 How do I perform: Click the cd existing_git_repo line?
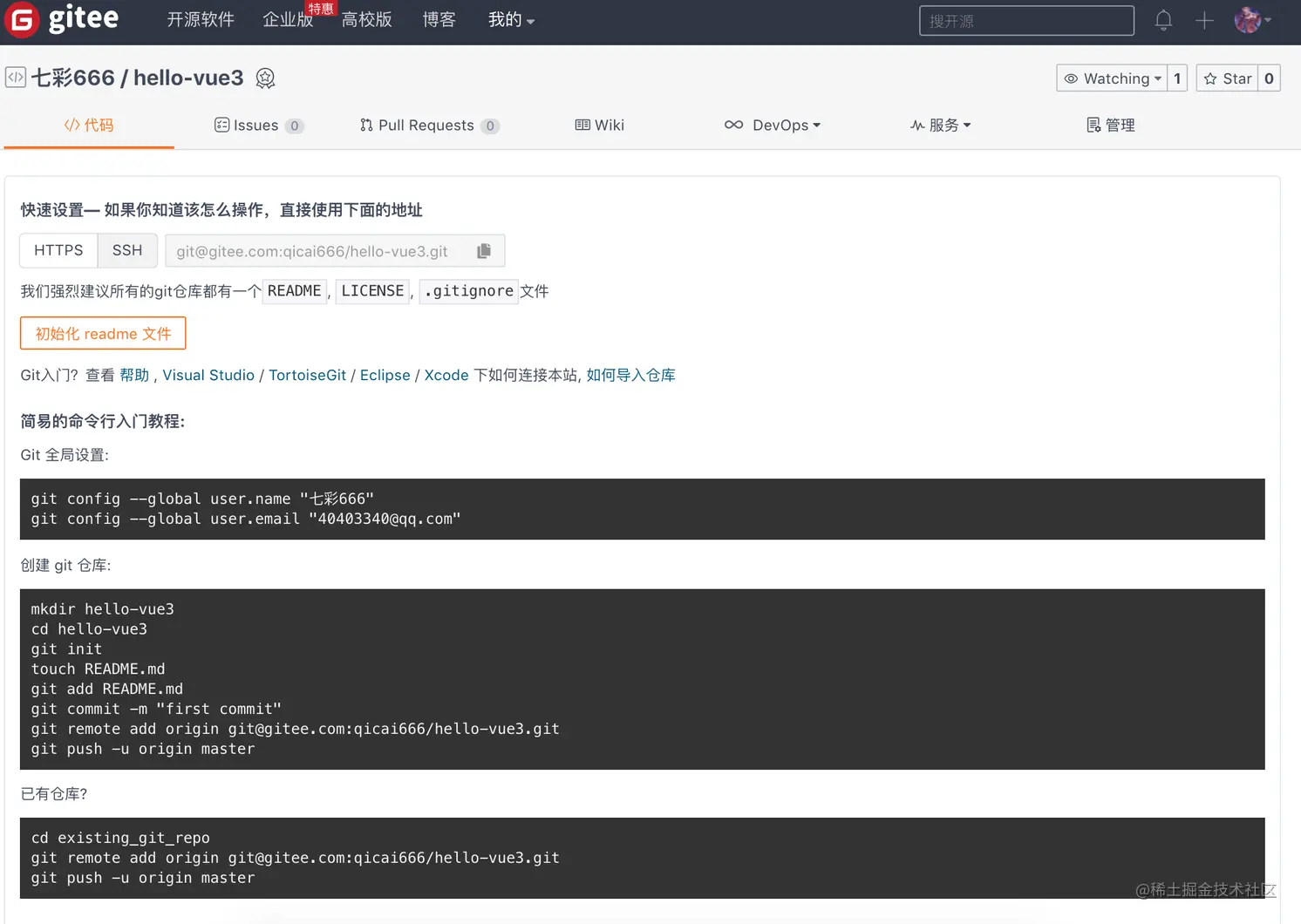pyautogui.click(x=120, y=838)
